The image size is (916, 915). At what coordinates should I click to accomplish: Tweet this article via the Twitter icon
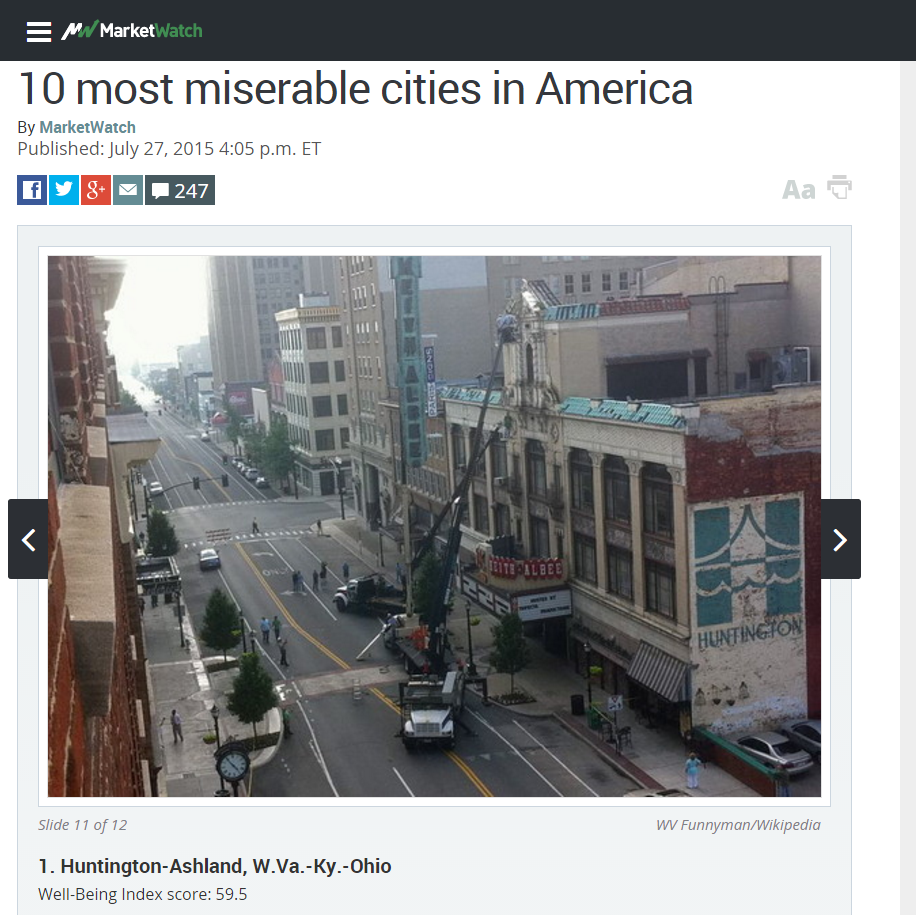coord(64,190)
